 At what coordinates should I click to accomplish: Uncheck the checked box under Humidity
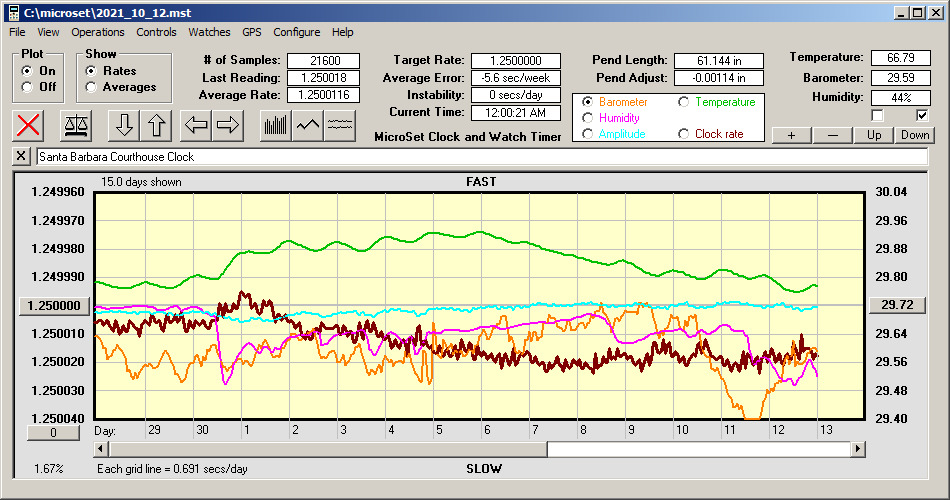(922, 116)
